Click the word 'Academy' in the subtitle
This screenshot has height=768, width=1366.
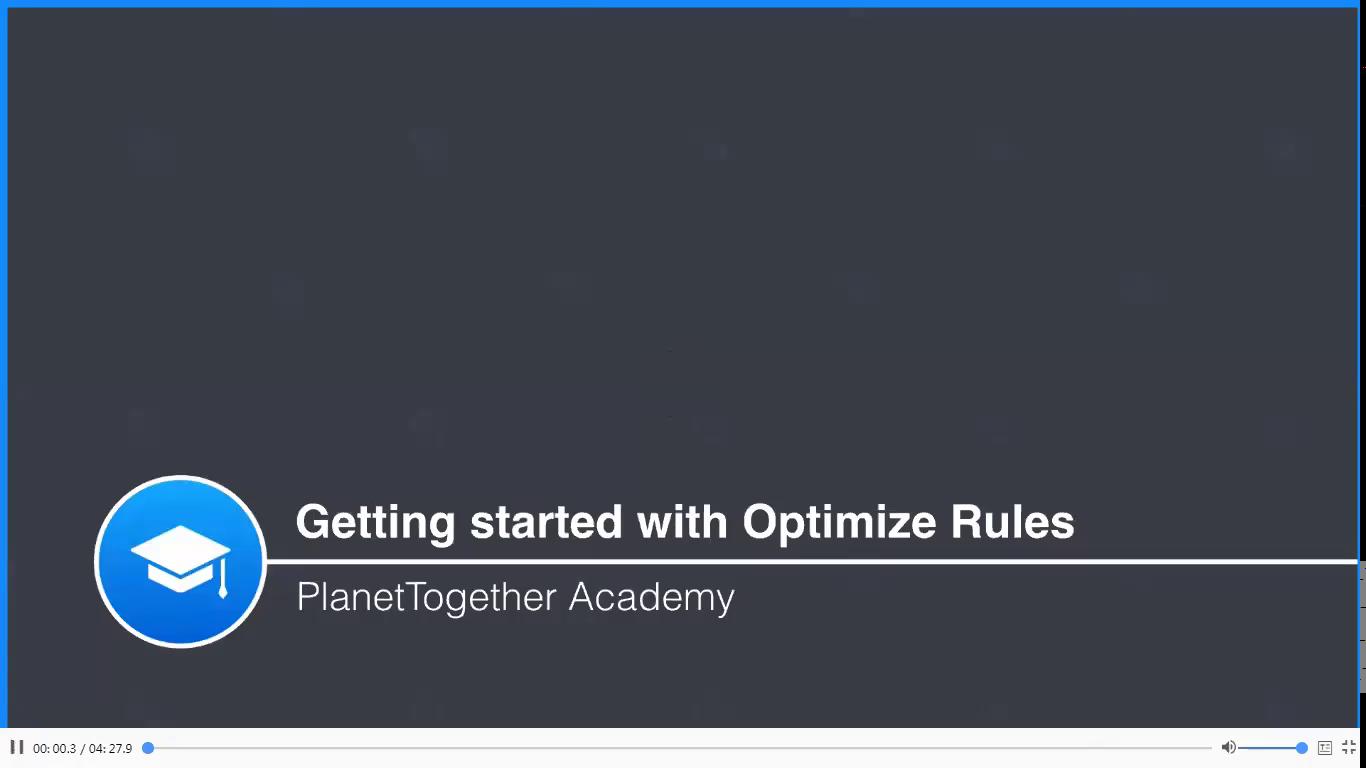[x=652, y=598]
